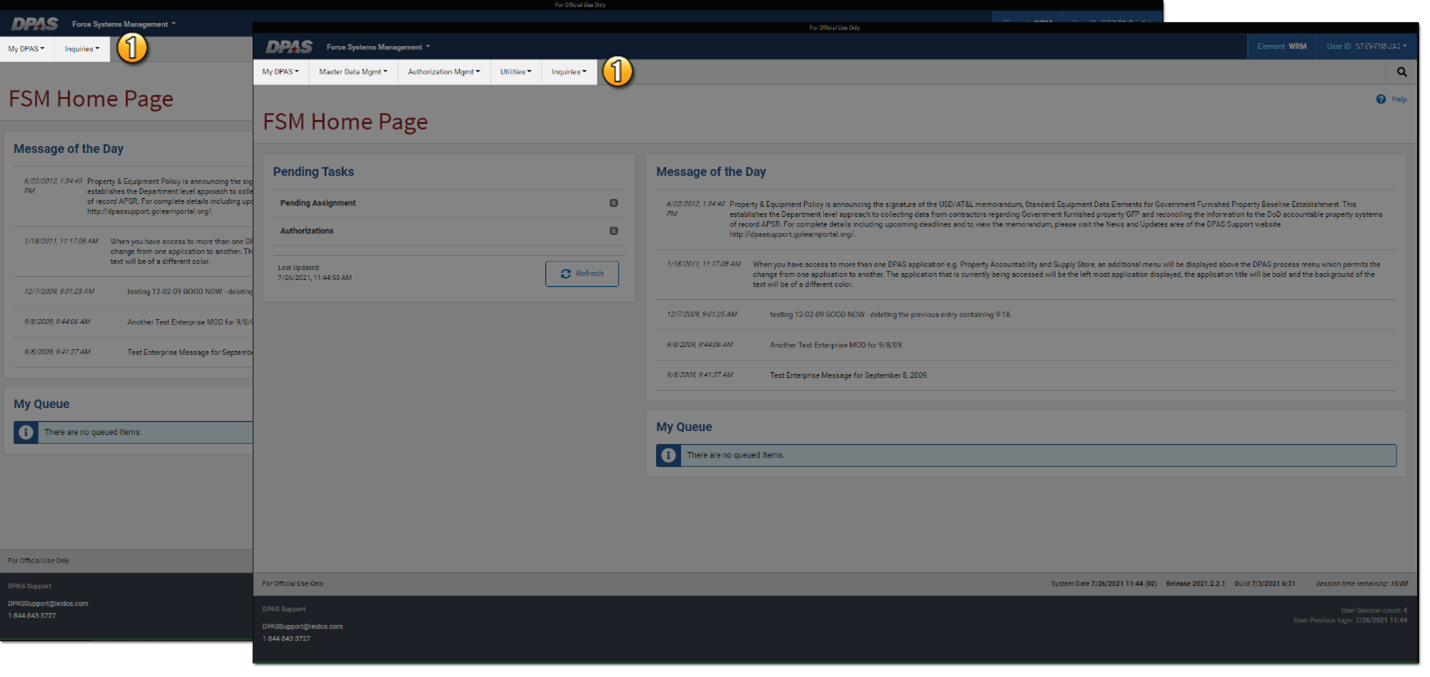The height and width of the screenshot is (677, 1430).
Task: Click DPASSupport@leidos.com in the front window footer
Action: (x=302, y=626)
